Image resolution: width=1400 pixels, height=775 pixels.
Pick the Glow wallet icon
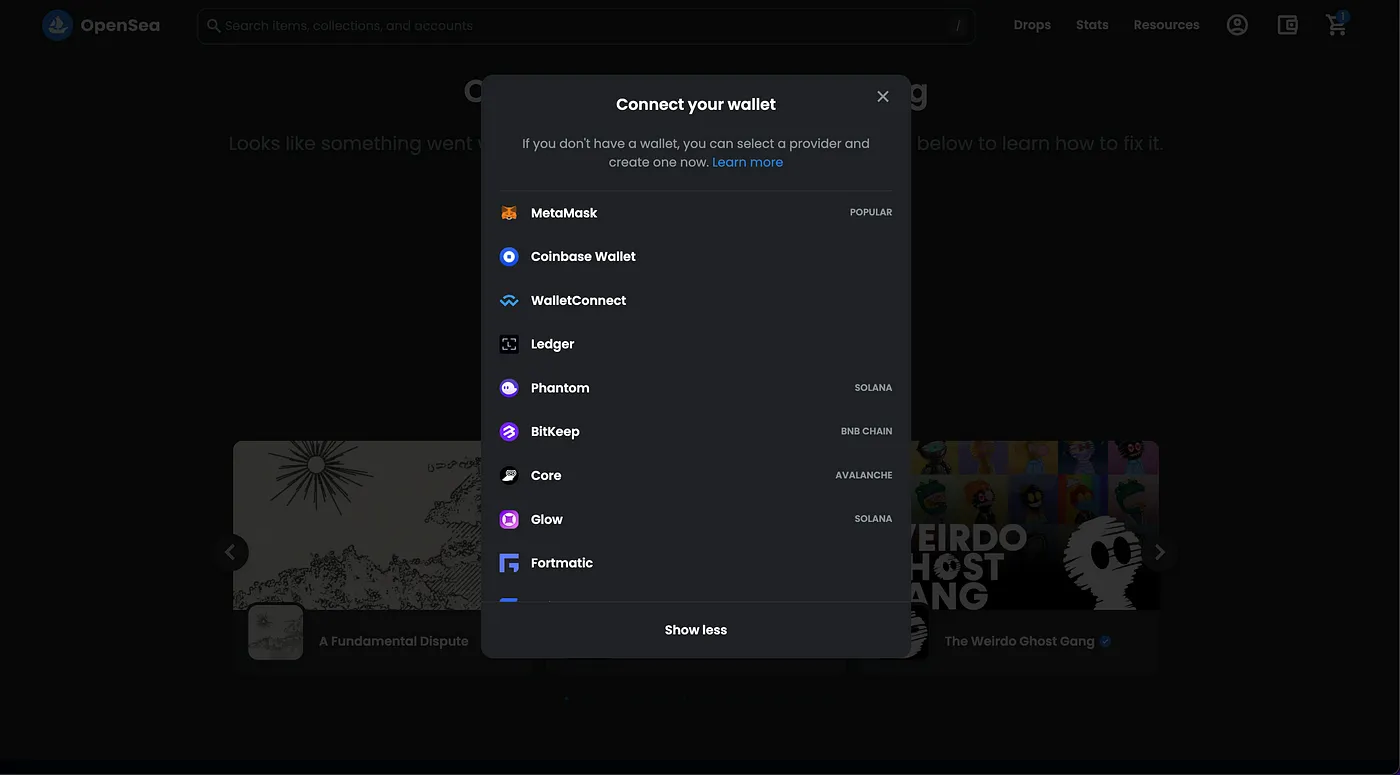pyautogui.click(x=509, y=520)
